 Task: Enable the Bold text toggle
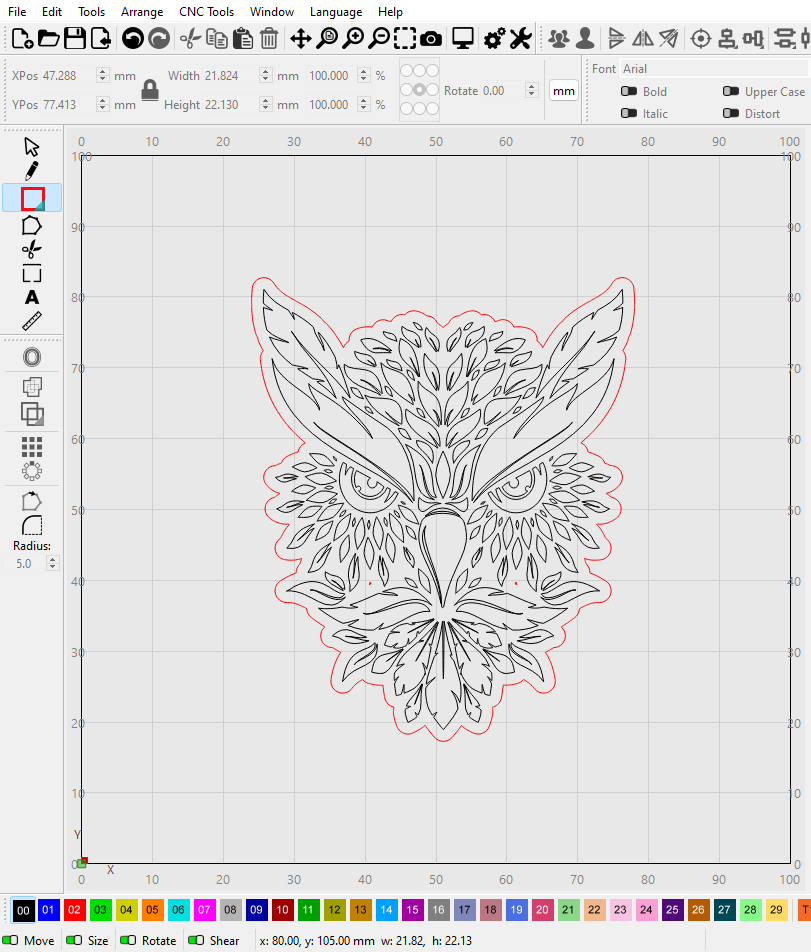tap(629, 92)
